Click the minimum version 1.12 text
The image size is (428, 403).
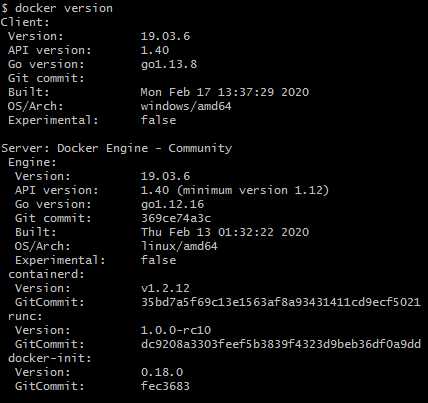[x=253, y=190]
